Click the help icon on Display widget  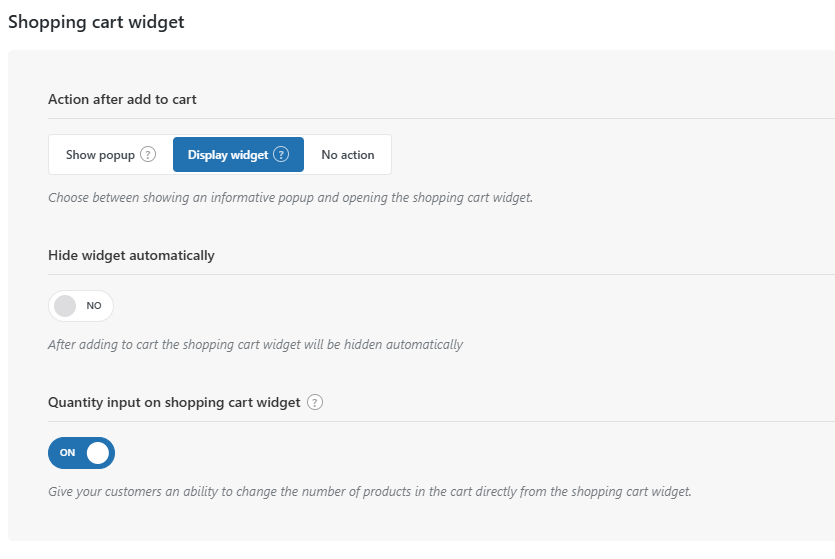coord(281,154)
